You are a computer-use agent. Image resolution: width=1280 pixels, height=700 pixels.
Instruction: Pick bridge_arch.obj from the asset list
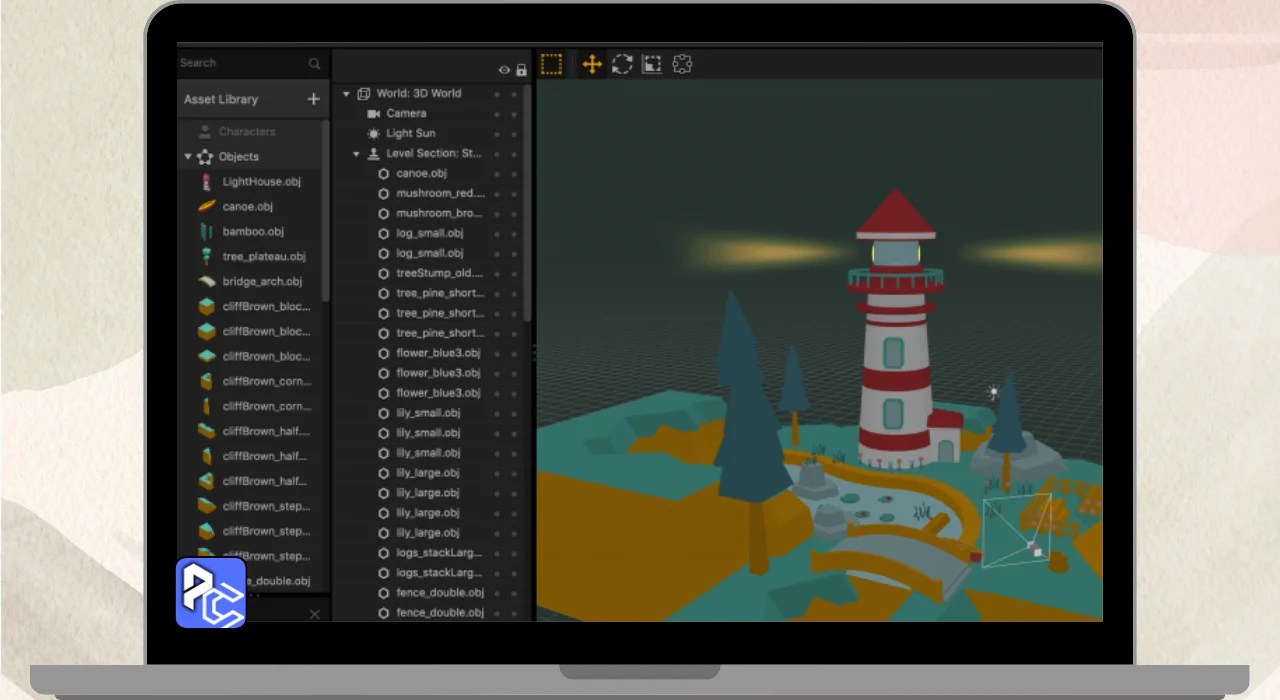pyautogui.click(x=262, y=282)
